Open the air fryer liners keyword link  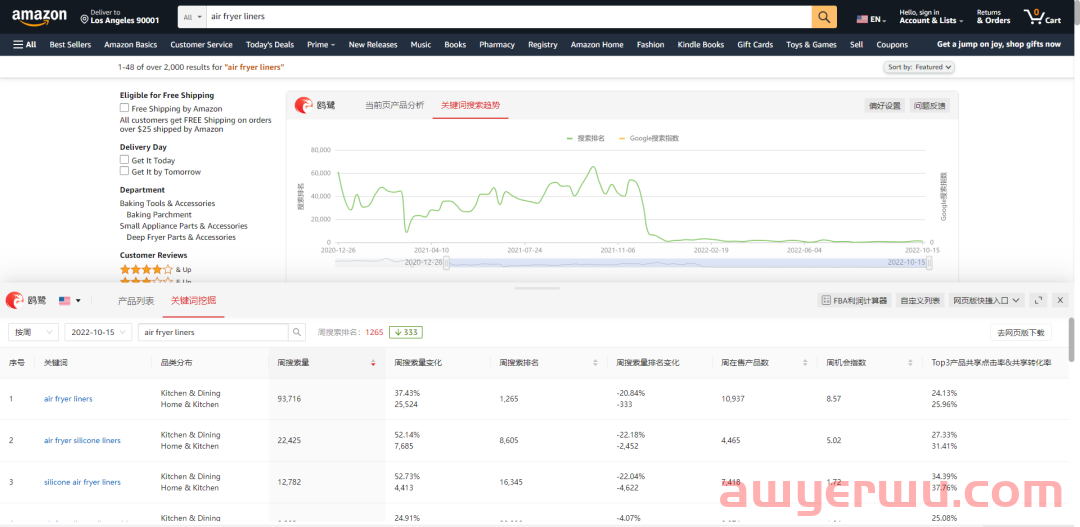[x=68, y=399]
